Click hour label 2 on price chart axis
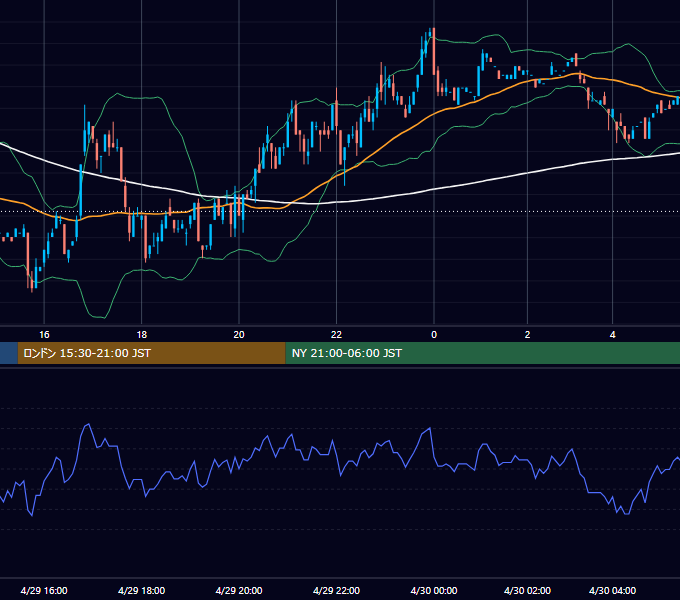This screenshot has width=680, height=600. tap(527, 335)
